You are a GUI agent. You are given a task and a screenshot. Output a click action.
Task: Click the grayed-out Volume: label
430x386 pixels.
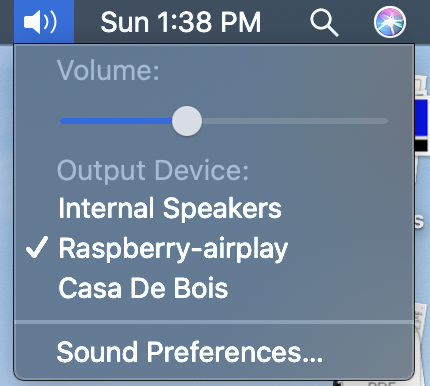(108, 70)
